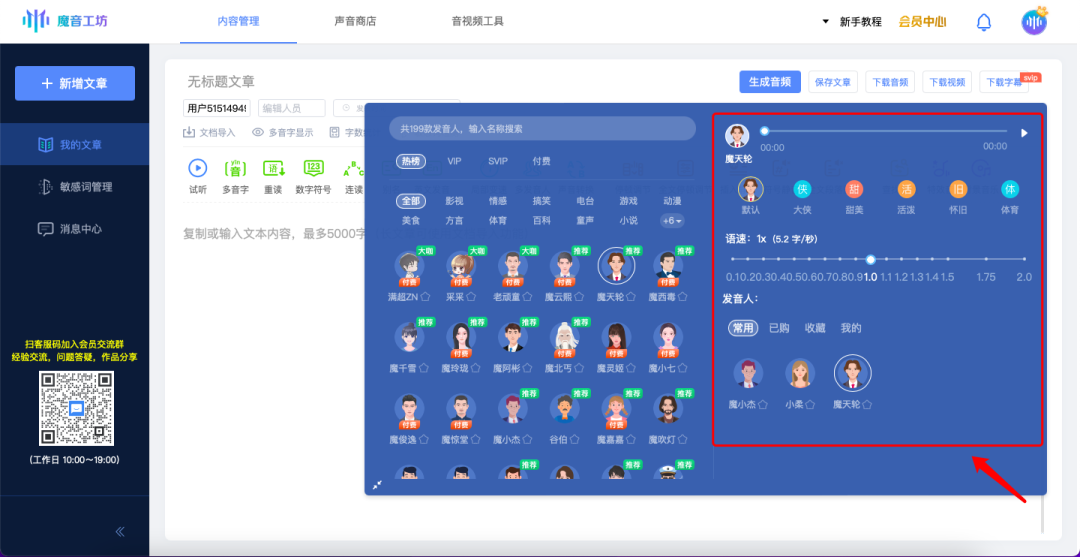The image size is (1080, 557).
Task: Select the 采采 voice avatar
Action: click(461, 266)
